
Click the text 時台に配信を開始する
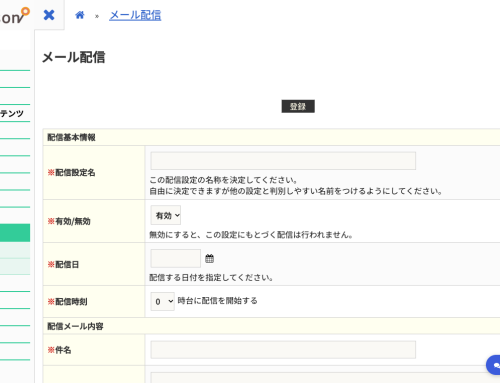(x=218, y=301)
